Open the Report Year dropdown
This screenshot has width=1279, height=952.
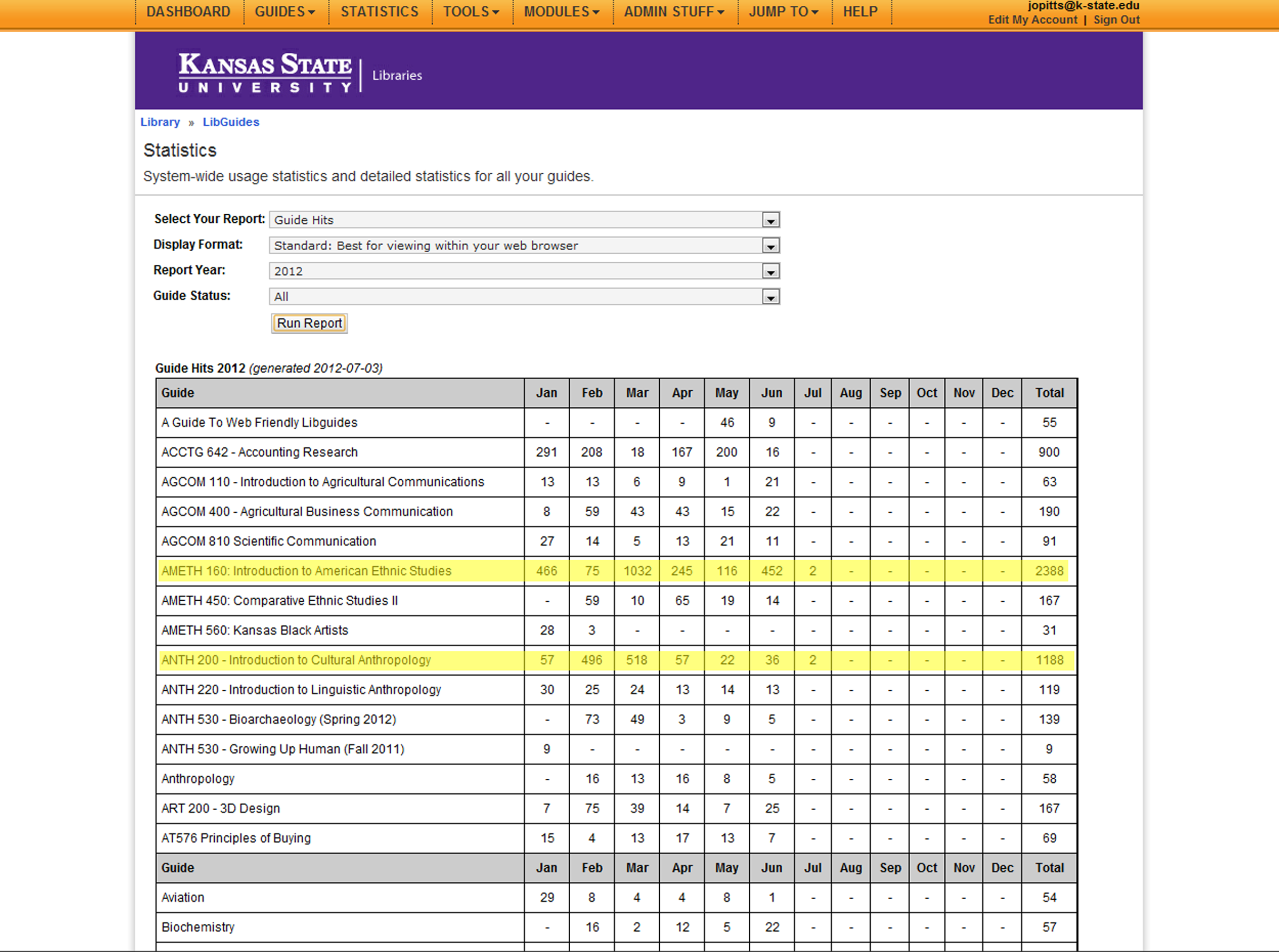pos(524,271)
